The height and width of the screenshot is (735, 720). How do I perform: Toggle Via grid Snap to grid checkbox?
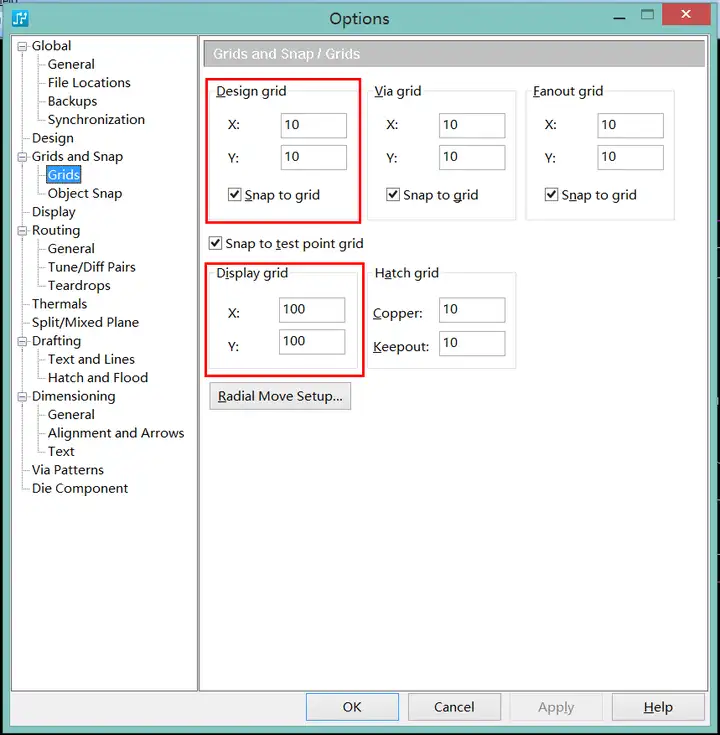[393, 195]
